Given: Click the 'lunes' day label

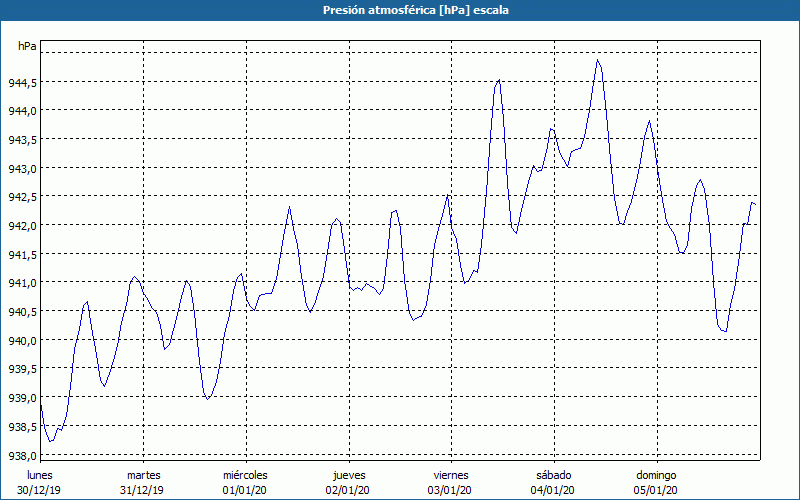Looking at the screenshot, I should point(40,475).
